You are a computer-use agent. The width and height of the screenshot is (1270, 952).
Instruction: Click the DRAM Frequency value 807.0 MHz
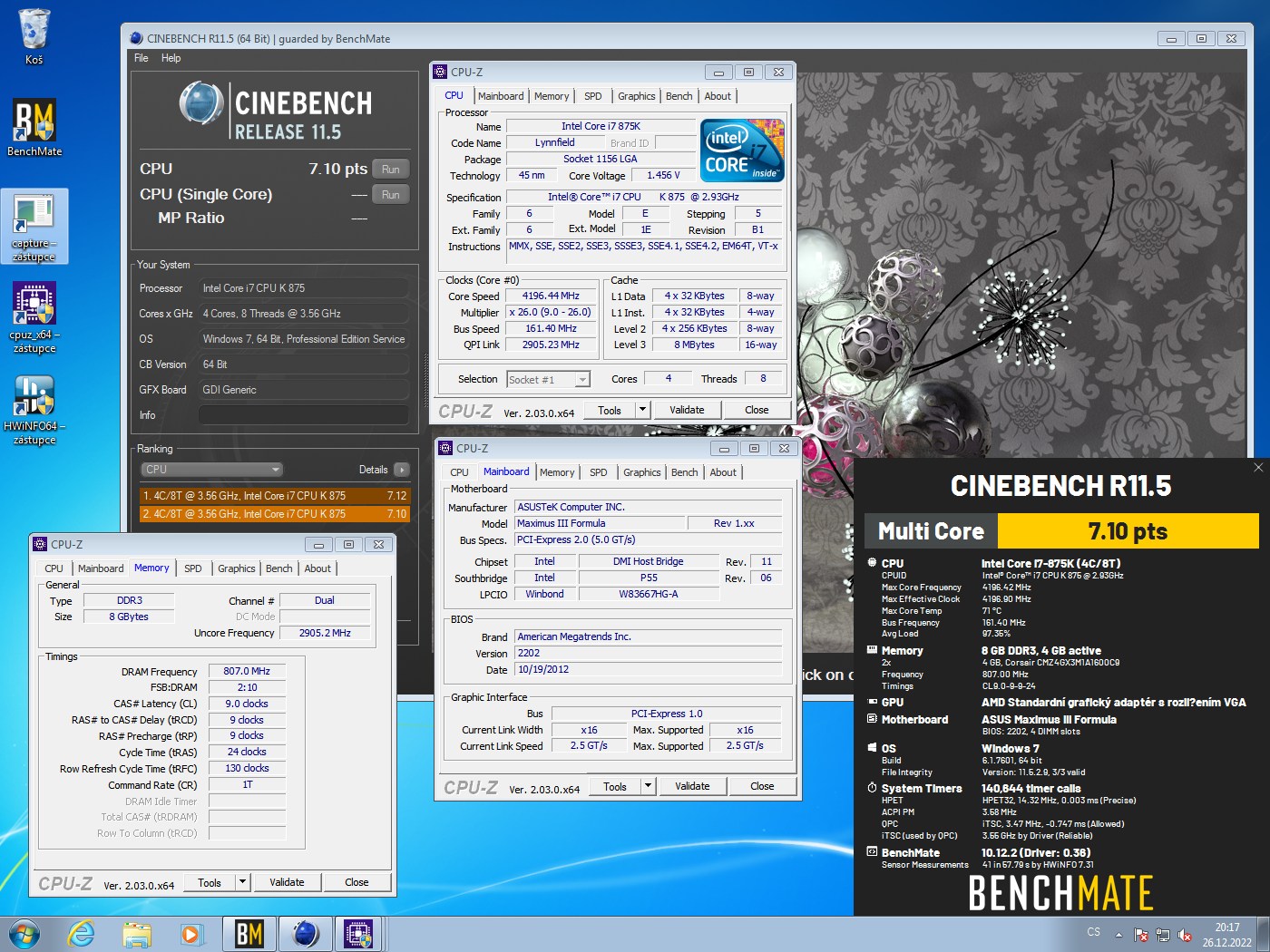(247, 672)
